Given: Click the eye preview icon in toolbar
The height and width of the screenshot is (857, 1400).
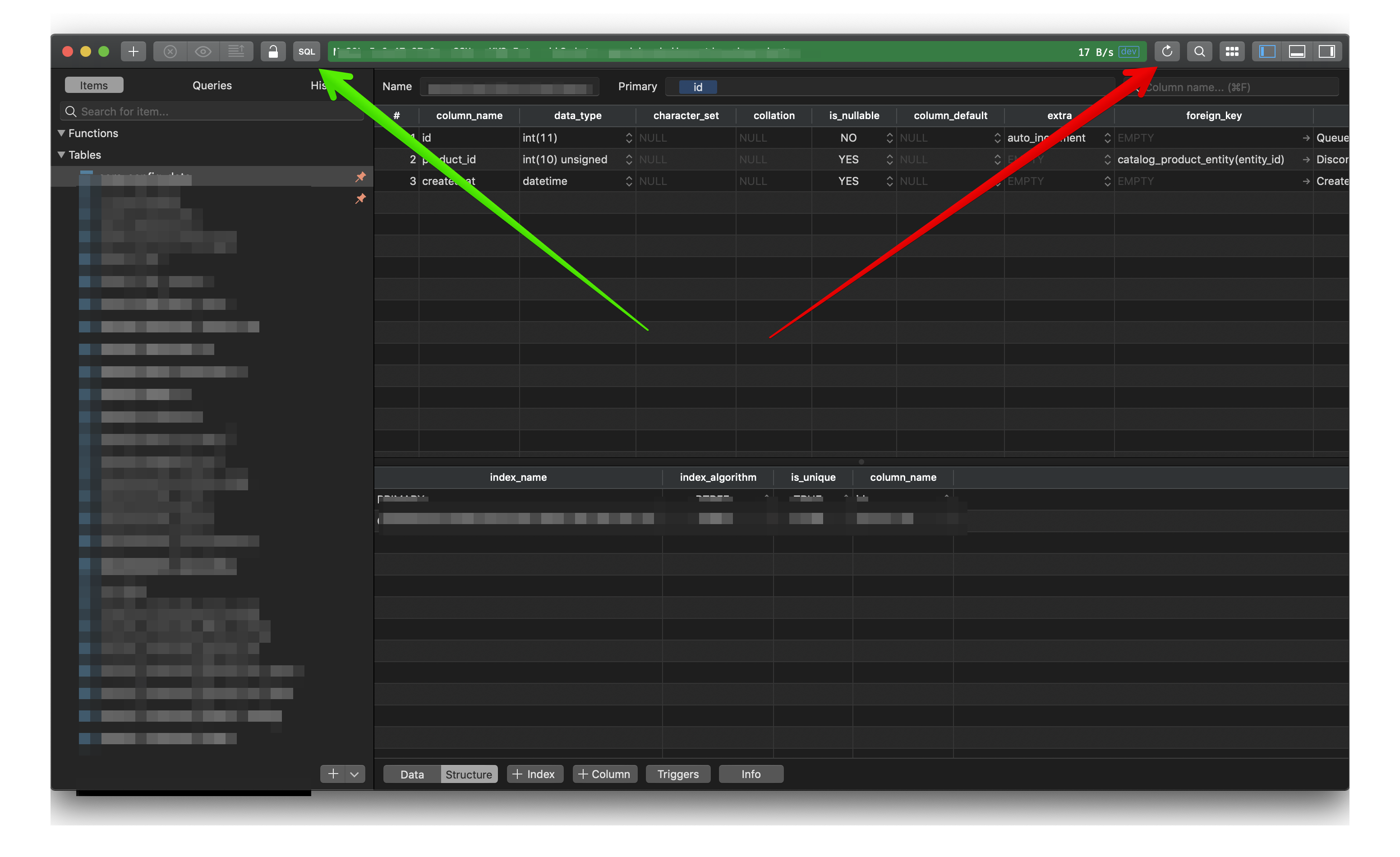Looking at the screenshot, I should click(x=203, y=51).
